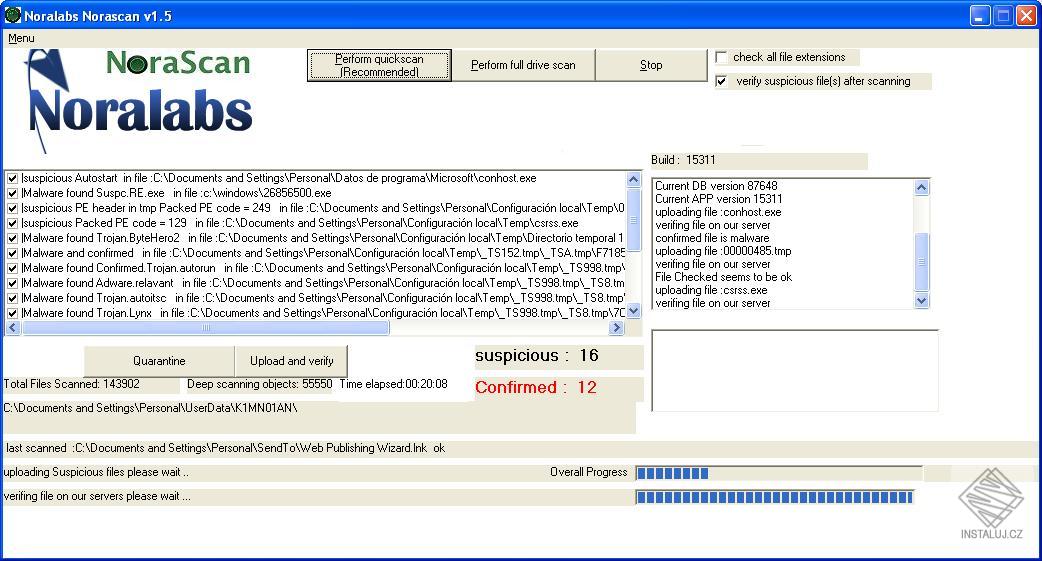Enable check all file extensions checkbox

pos(721,57)
